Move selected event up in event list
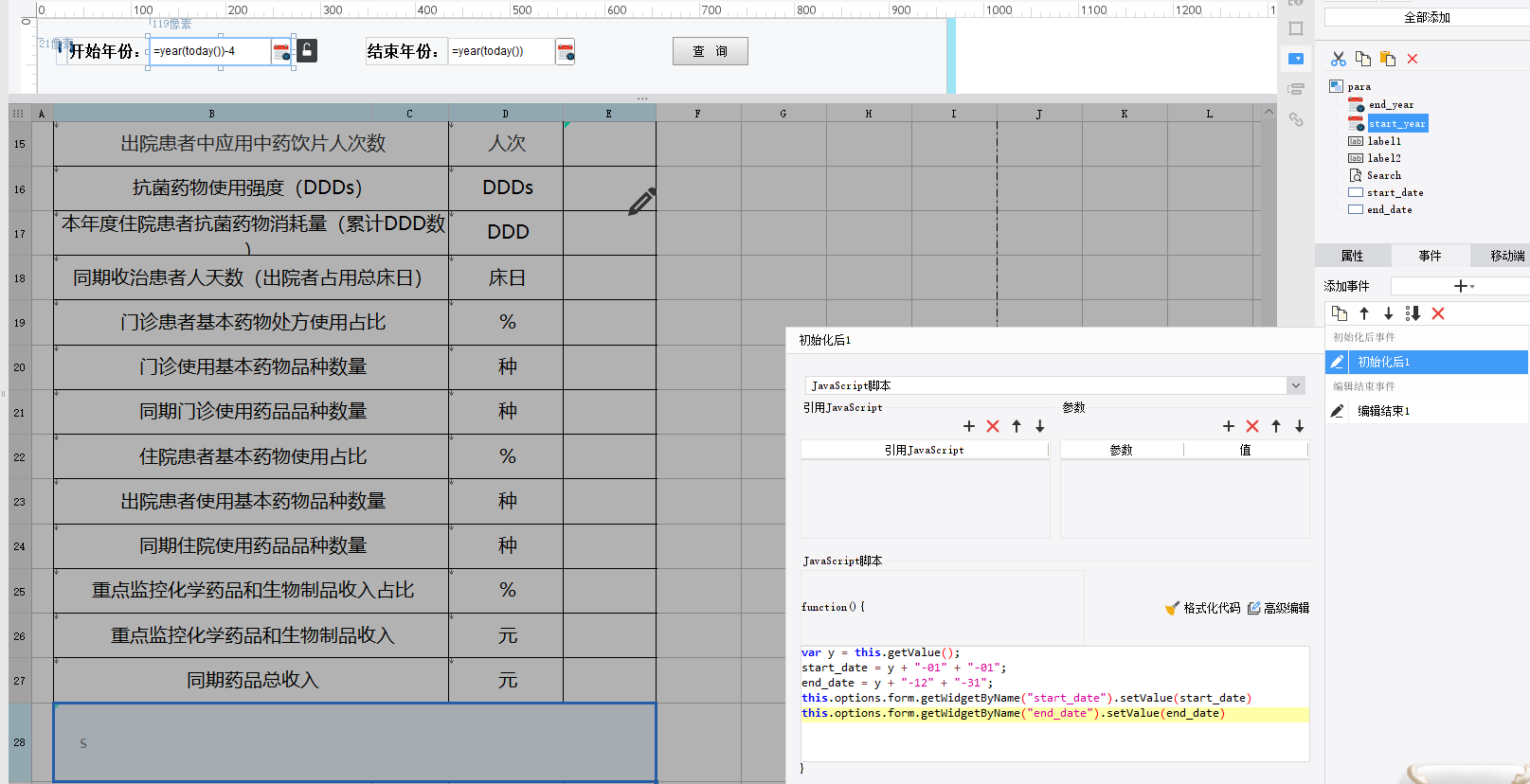Image resolution: width=1530 pixels, height=784 pixels. pos(1364,313)
